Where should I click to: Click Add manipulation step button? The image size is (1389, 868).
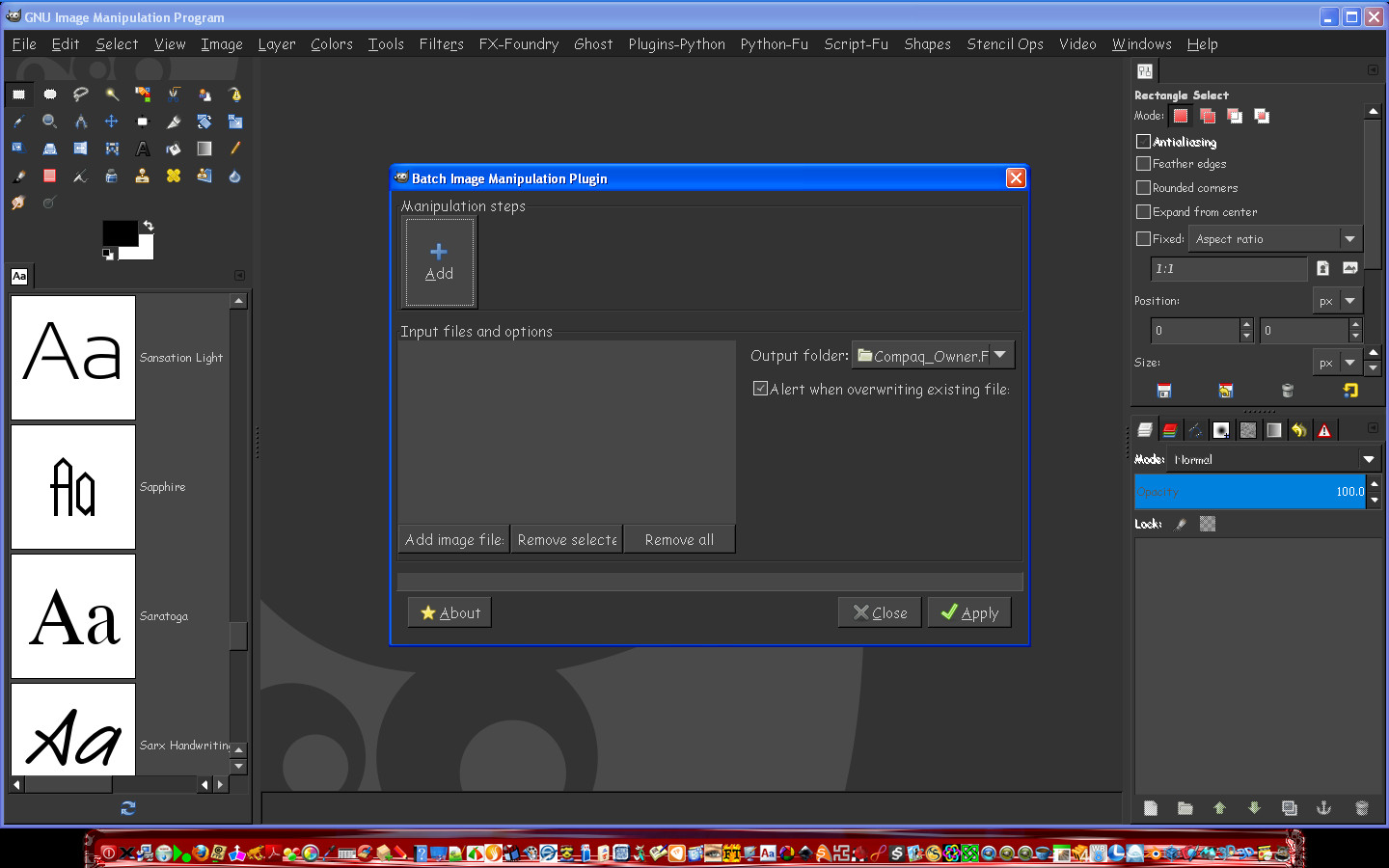pos(439,262)
